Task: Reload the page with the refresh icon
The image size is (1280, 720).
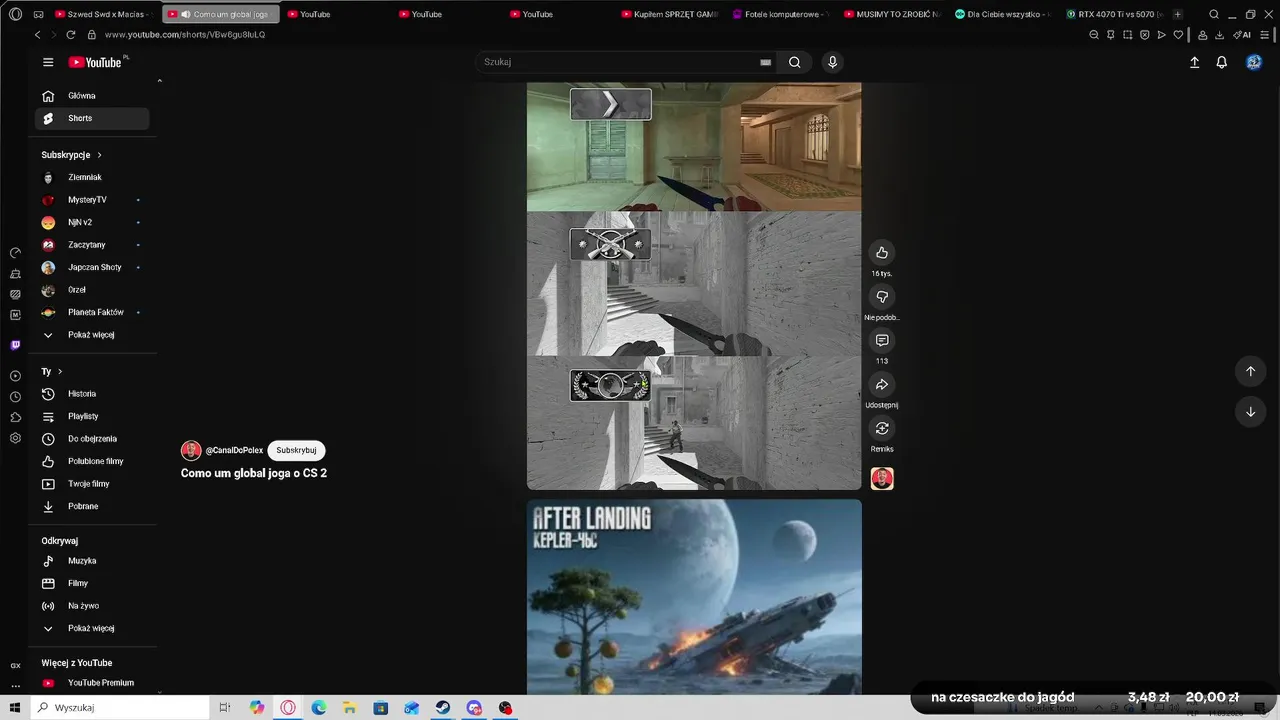Action: (70, 34)
